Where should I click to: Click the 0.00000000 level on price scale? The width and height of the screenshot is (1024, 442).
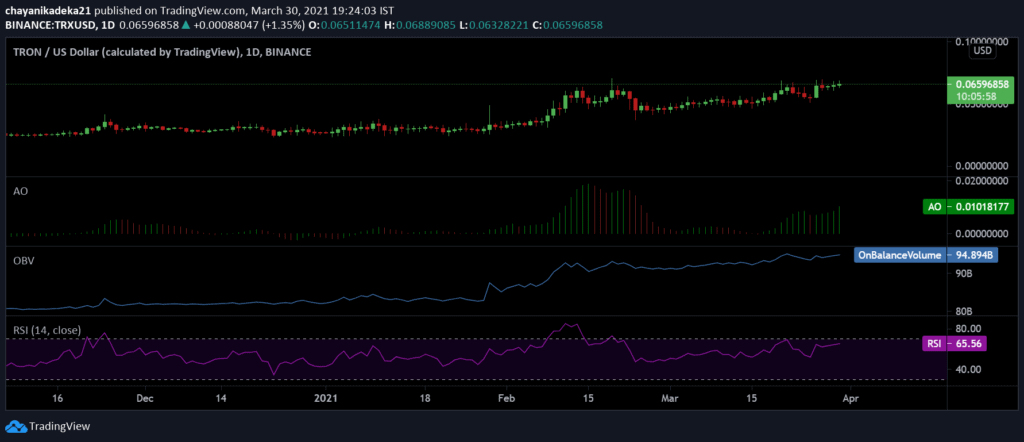point(982,166)
